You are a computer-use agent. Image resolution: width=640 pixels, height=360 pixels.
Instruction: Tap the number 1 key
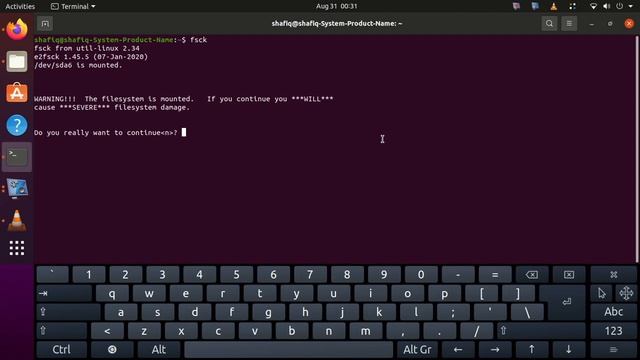89,274
